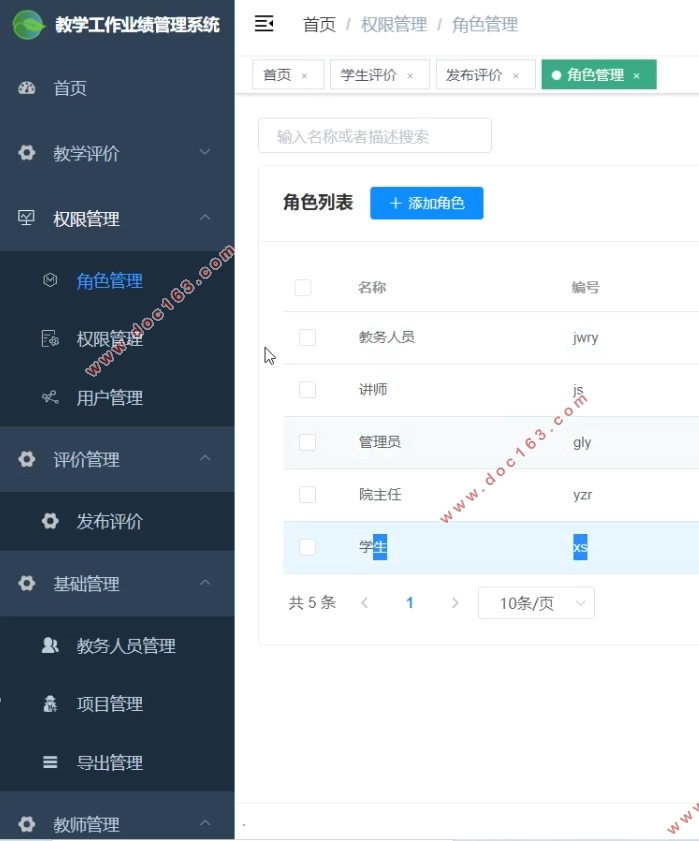Open the 10条/页 page size dropdown
699x841 pixels.
point(536,603)
